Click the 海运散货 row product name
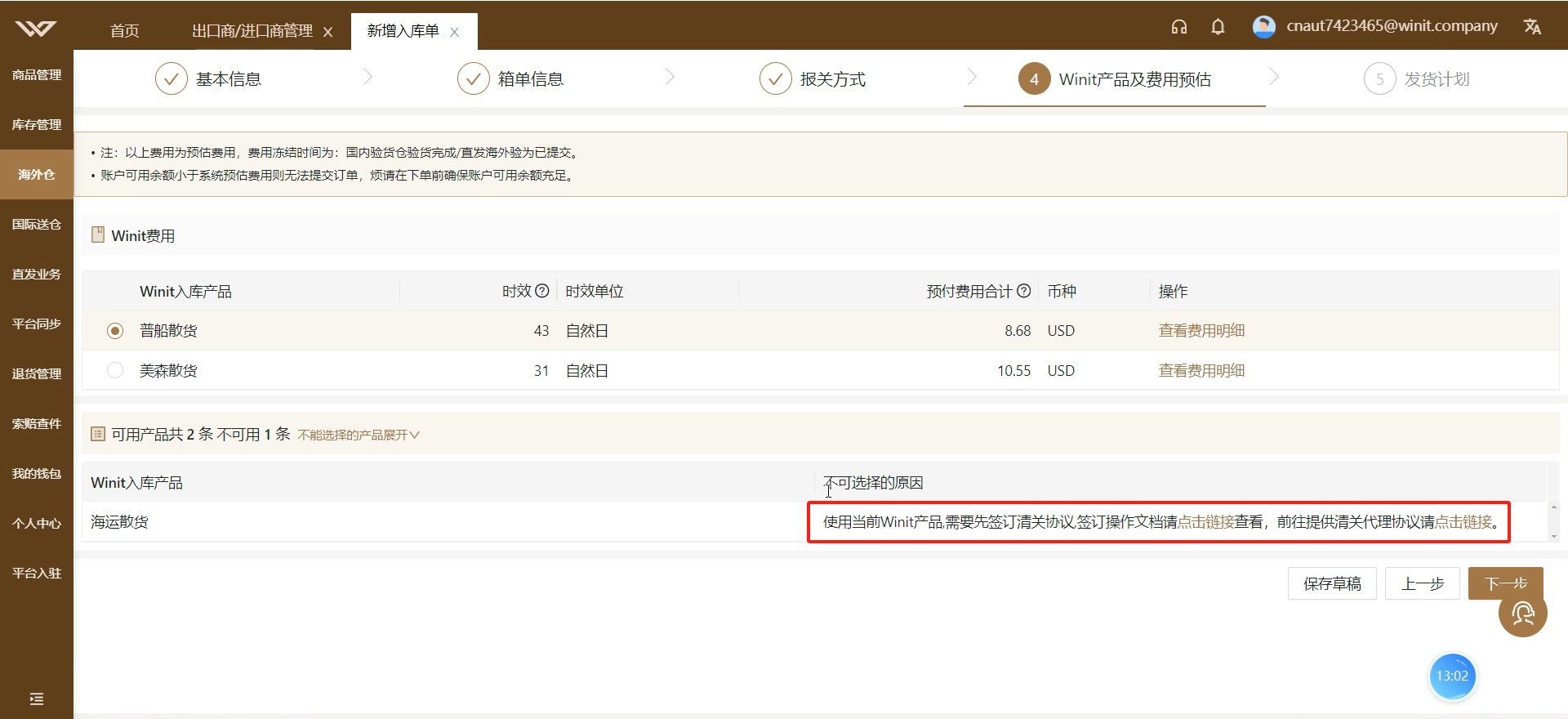Screen dimensions: 1568x719 [x=119, y=522]
